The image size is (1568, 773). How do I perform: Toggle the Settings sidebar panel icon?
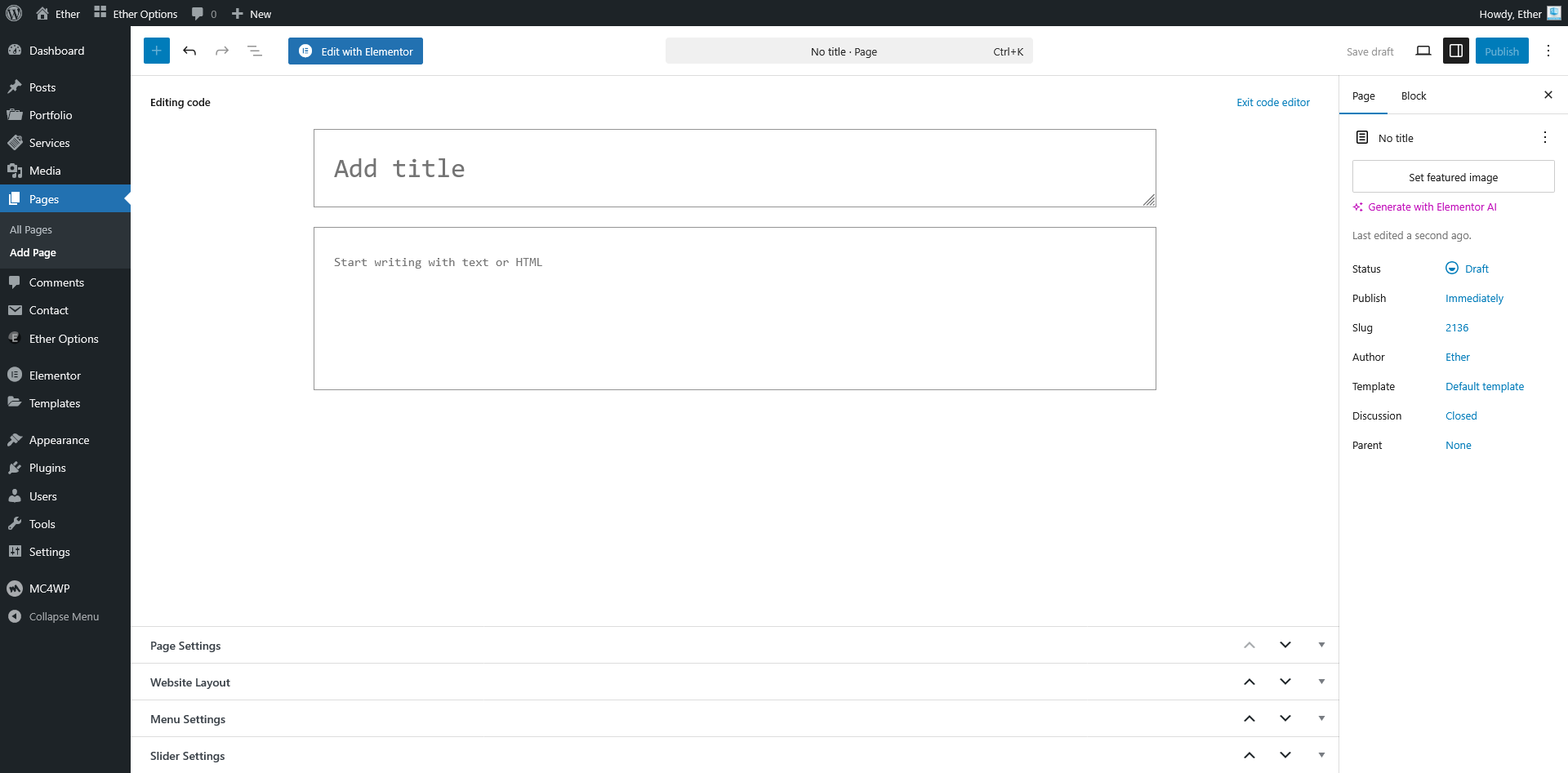(1456, 51)
